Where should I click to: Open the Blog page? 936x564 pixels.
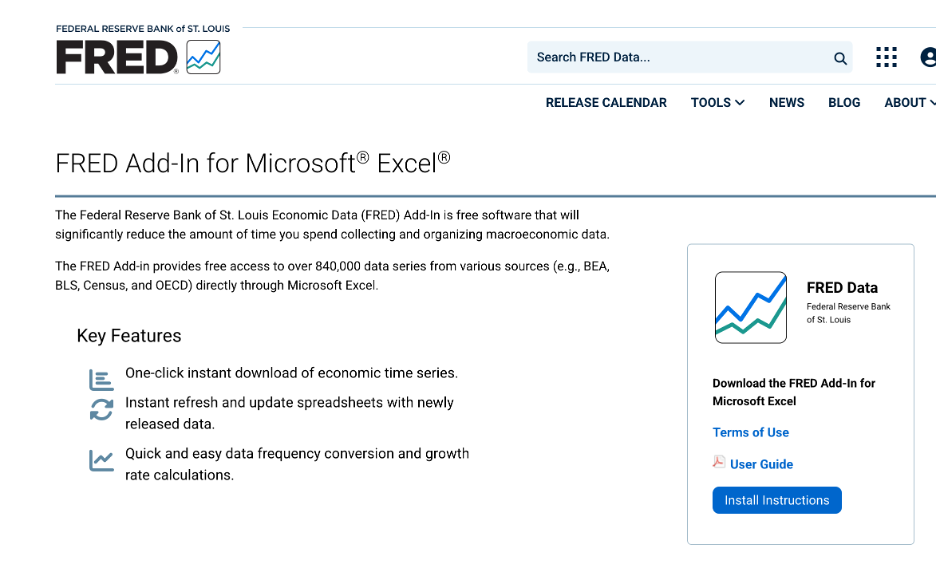coord(844,103)
